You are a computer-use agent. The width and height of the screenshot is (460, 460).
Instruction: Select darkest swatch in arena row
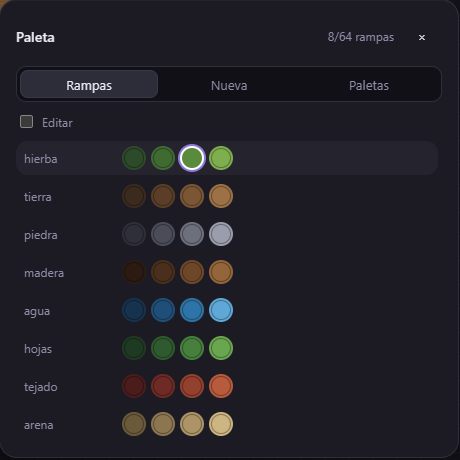[x=134, y=424]
